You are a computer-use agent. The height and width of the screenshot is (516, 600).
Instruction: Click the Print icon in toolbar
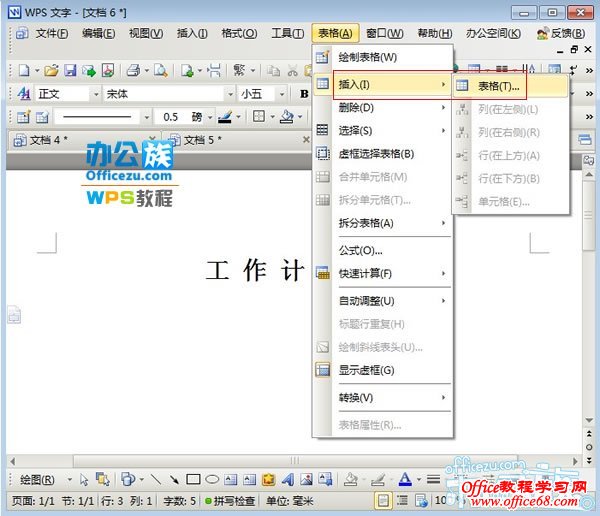tap(135, 70)
